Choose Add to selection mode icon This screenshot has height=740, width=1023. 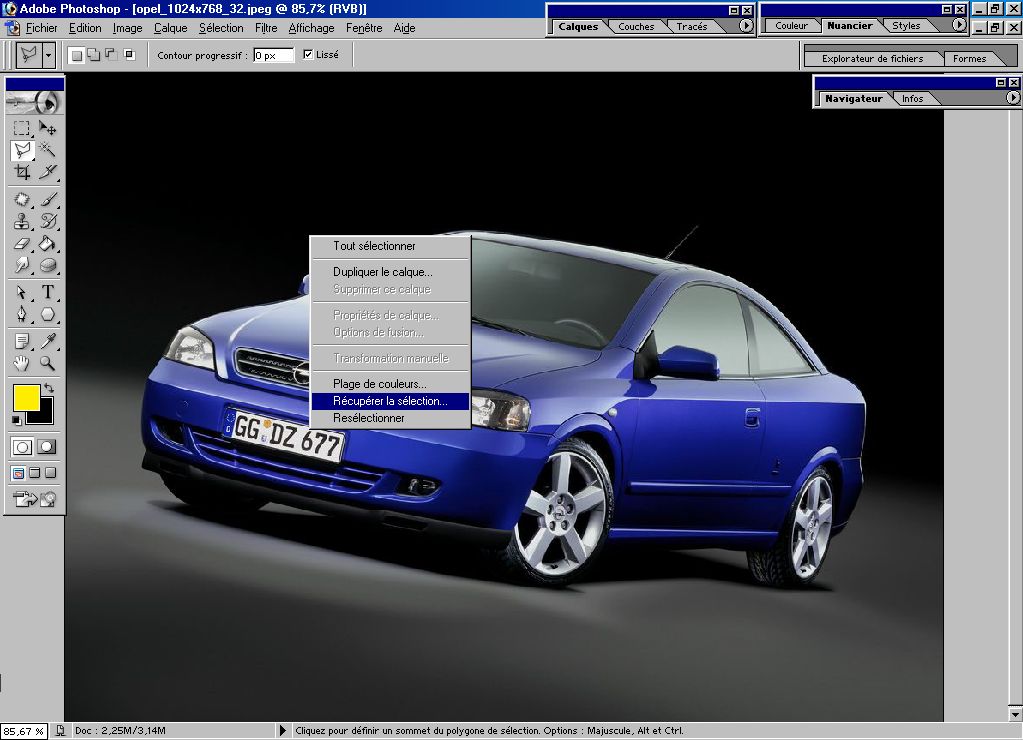click(94, 55)
